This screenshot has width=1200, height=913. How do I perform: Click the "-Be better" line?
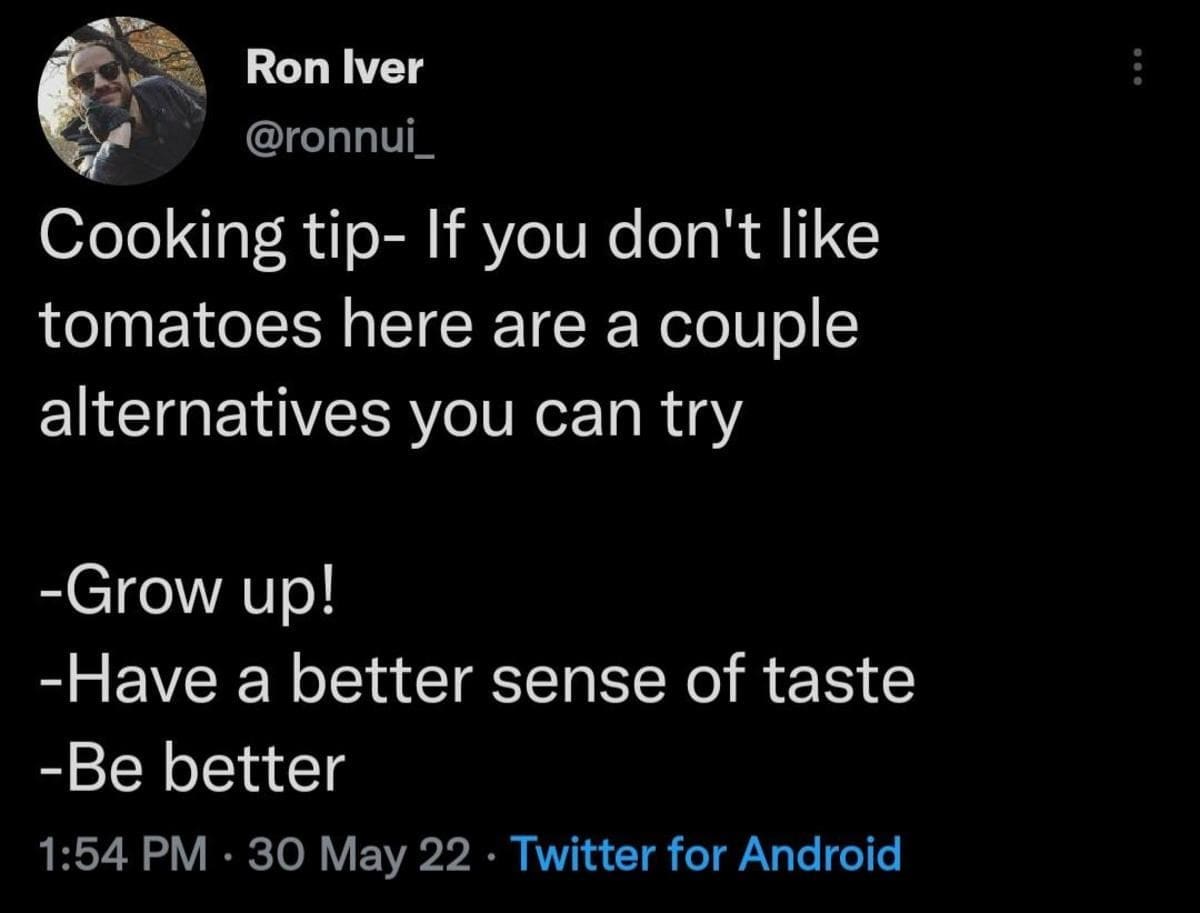click(192, 767)
